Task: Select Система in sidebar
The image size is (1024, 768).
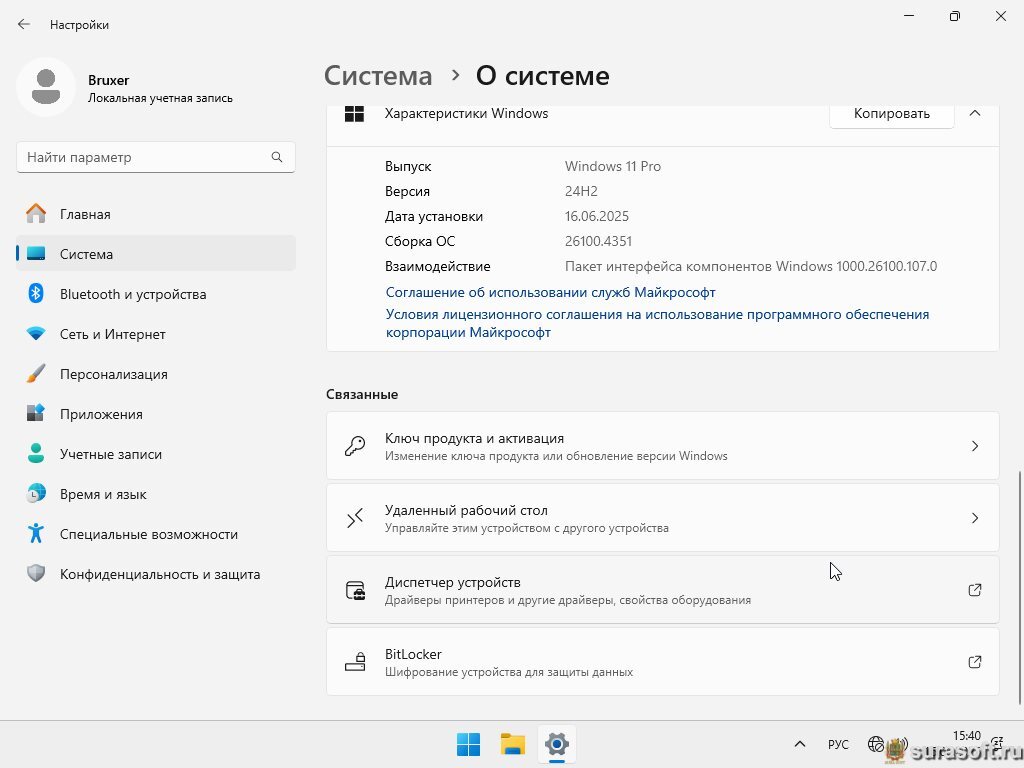Action: [155, 253]
